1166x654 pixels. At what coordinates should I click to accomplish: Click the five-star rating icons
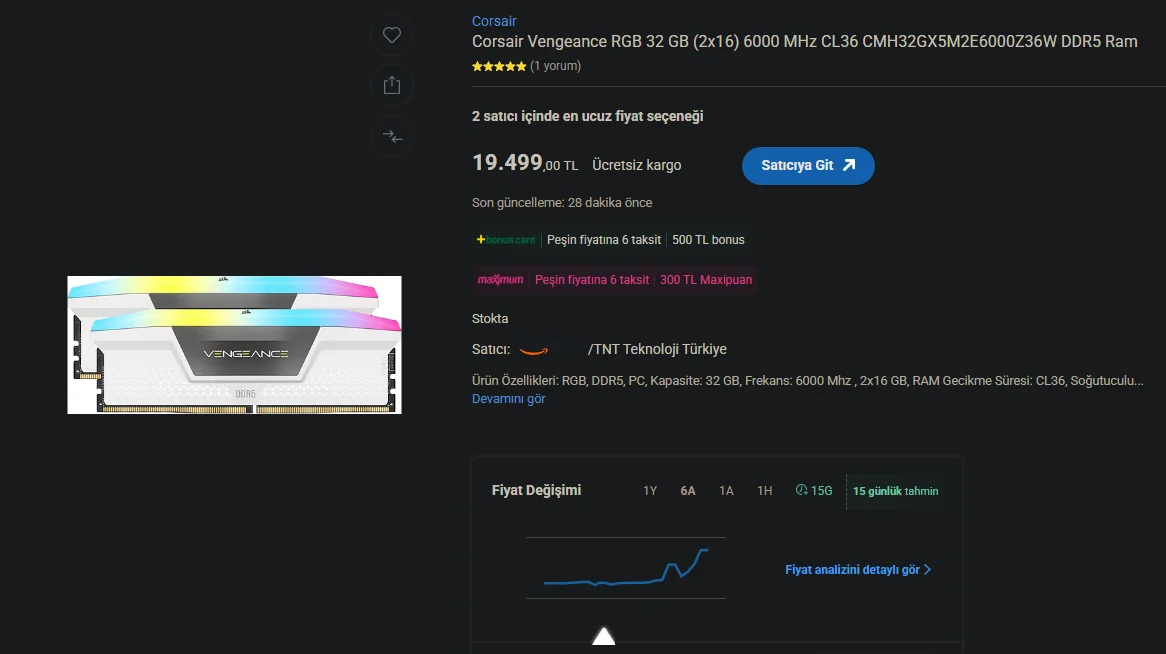(499, 66)
